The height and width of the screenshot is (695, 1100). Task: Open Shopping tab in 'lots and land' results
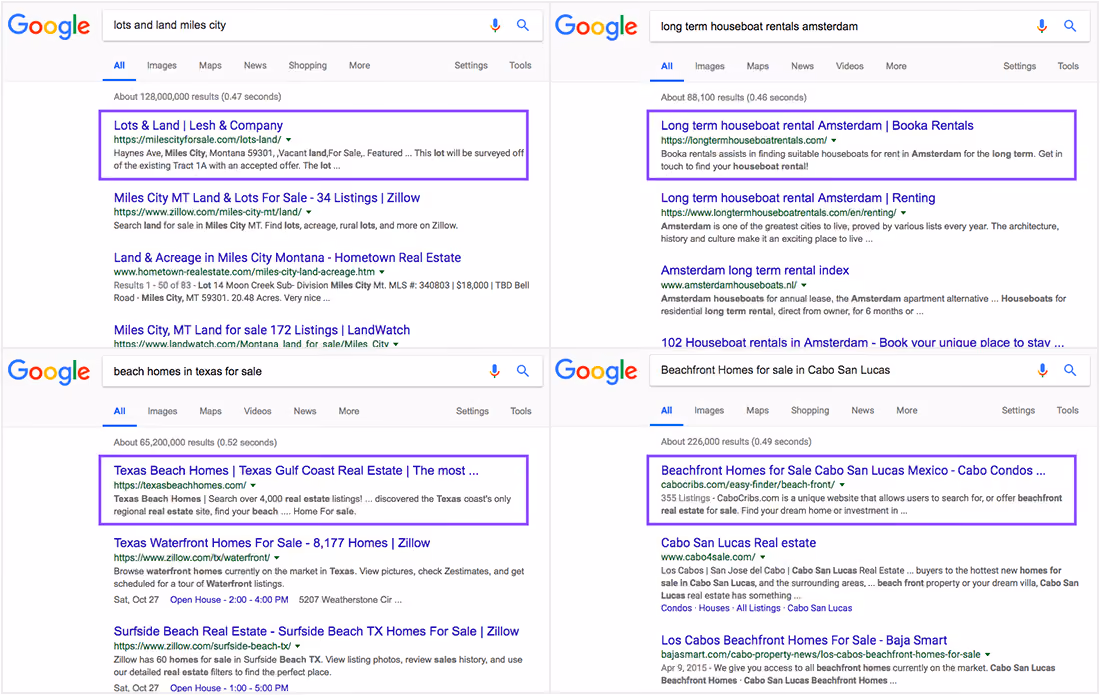[307, 65]
